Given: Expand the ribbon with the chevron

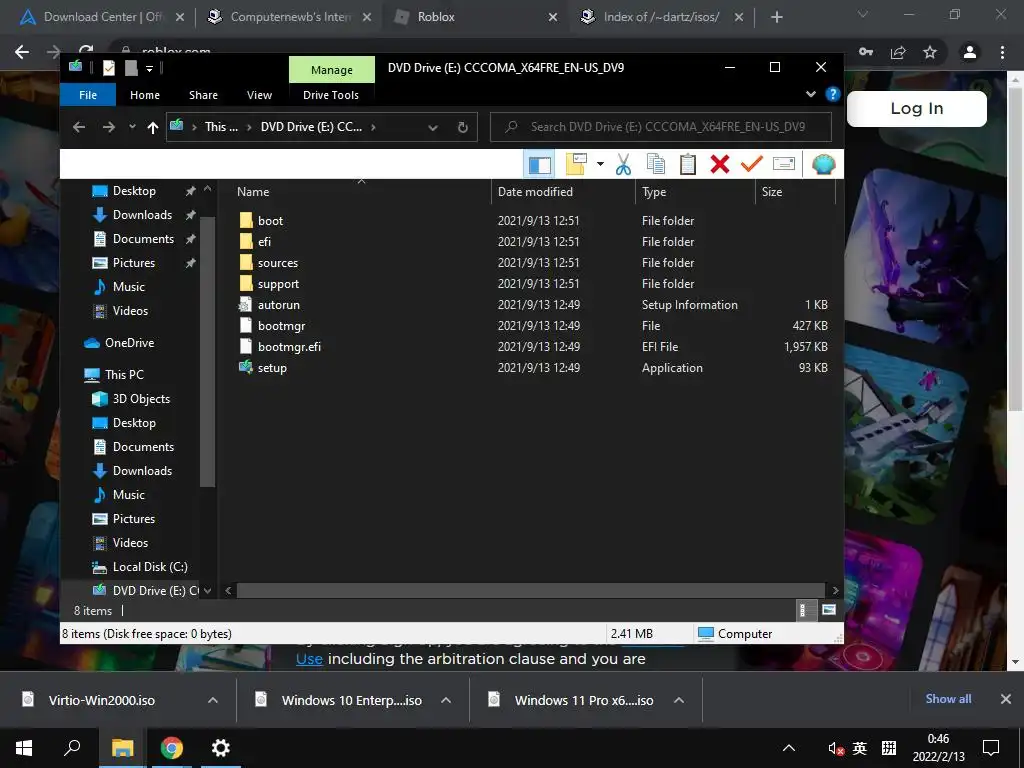Looking at the screenshot, I should [x=810, y=94].
